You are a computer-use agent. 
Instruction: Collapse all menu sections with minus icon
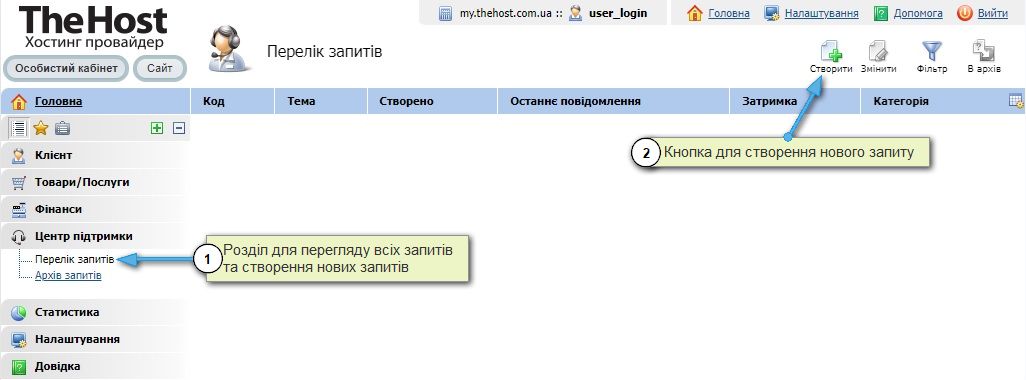[179, 128]
